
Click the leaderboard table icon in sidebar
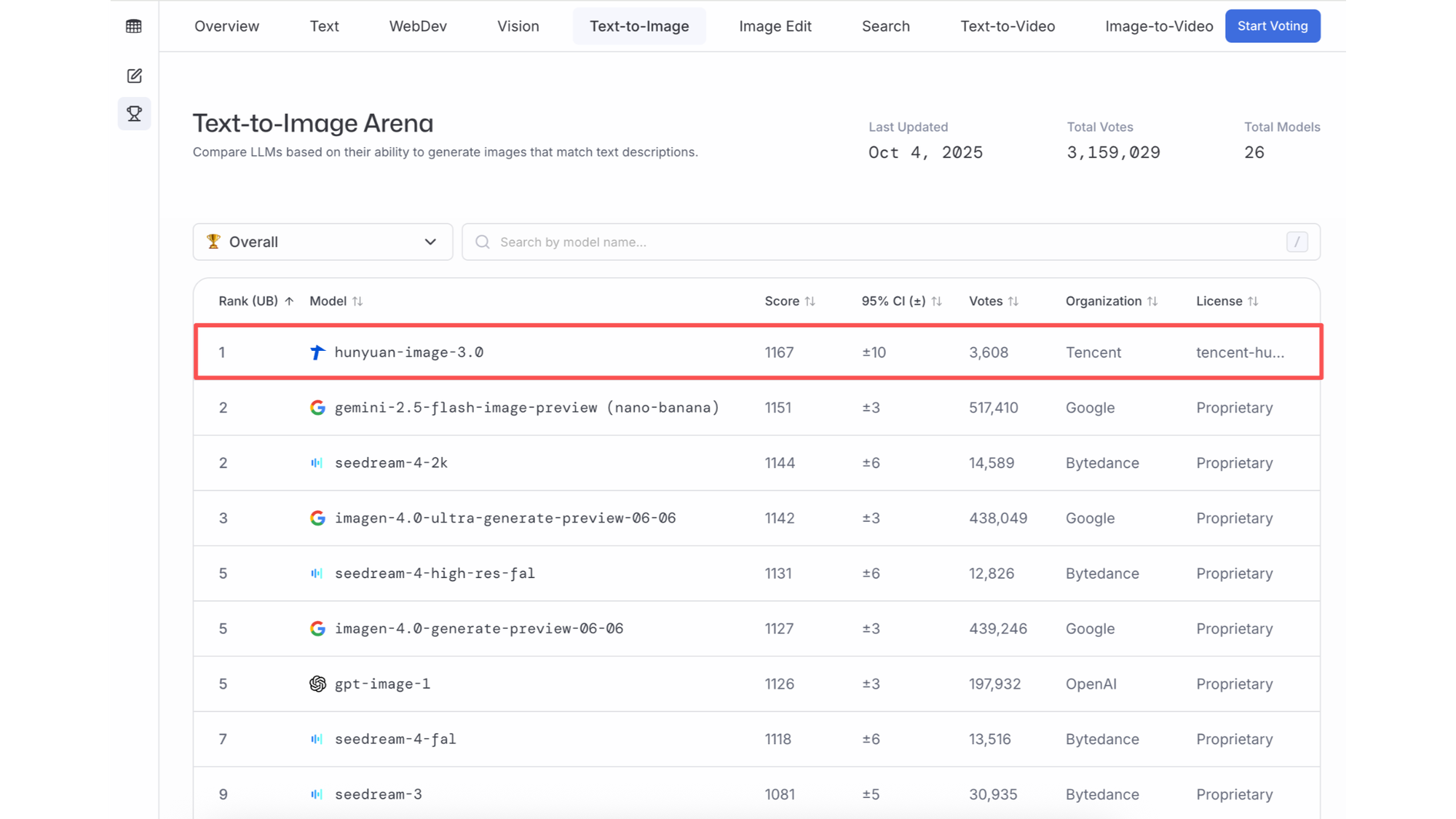point(134,26)
